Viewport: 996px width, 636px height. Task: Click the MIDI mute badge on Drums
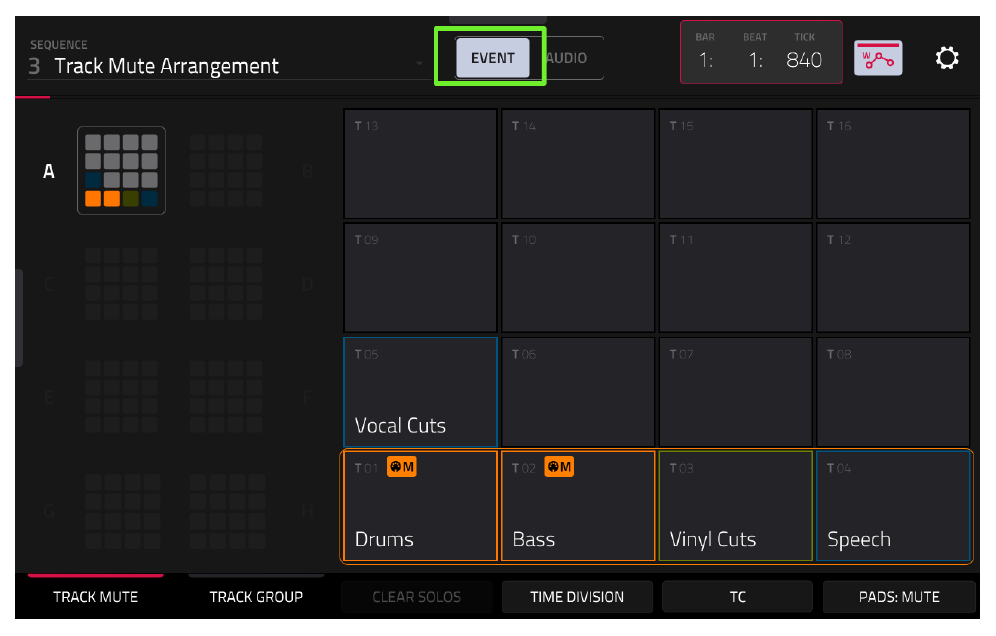(401, 467)
